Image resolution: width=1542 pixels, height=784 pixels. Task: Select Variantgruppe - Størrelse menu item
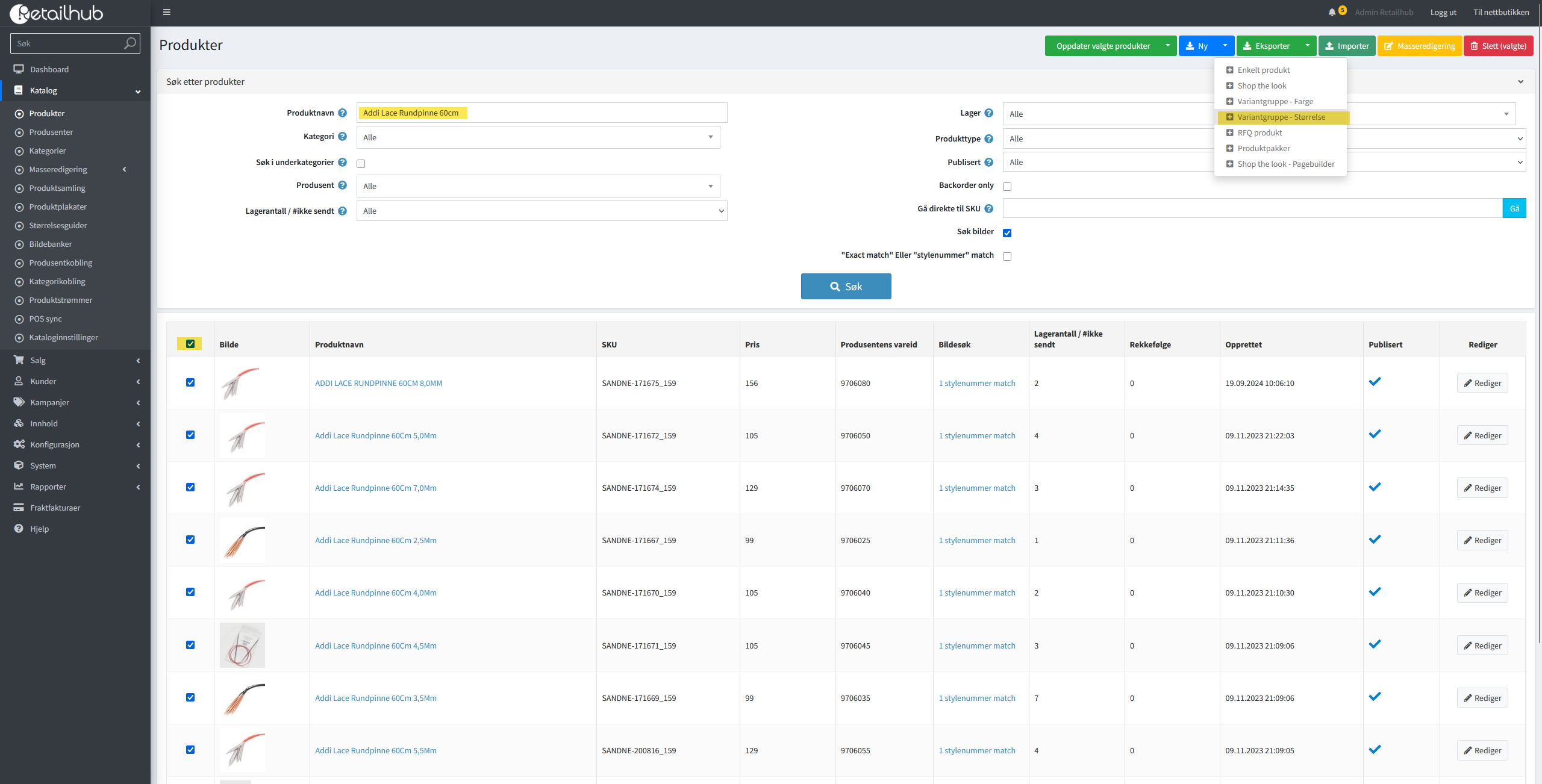(1281, 117)
